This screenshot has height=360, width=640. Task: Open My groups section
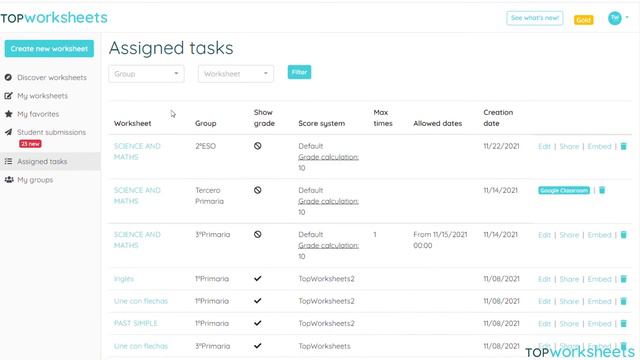click(x=35, y=180)
